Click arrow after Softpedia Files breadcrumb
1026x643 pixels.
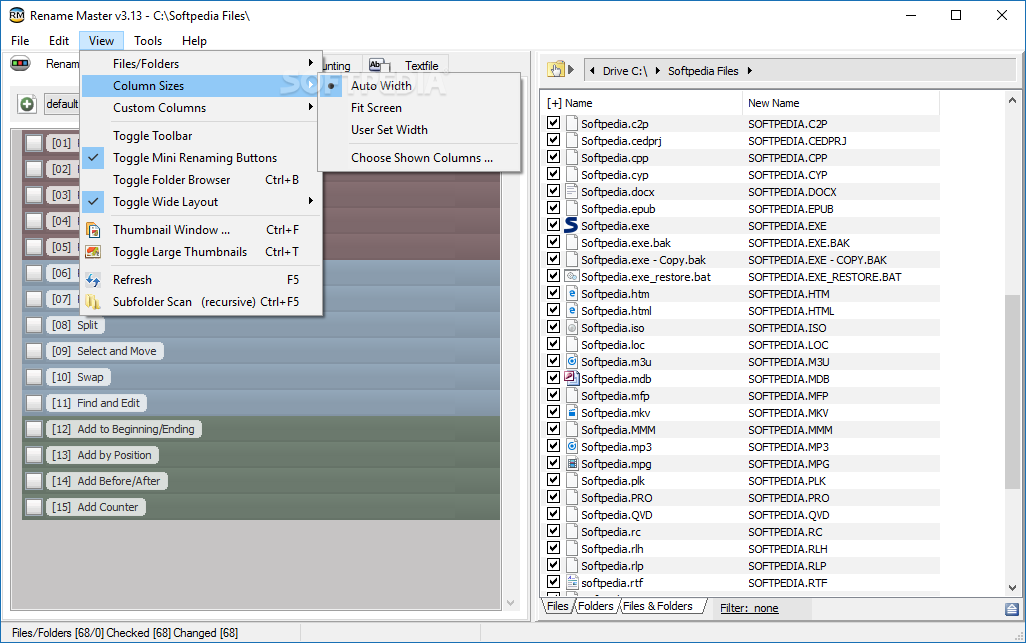[x=749, y=71]
